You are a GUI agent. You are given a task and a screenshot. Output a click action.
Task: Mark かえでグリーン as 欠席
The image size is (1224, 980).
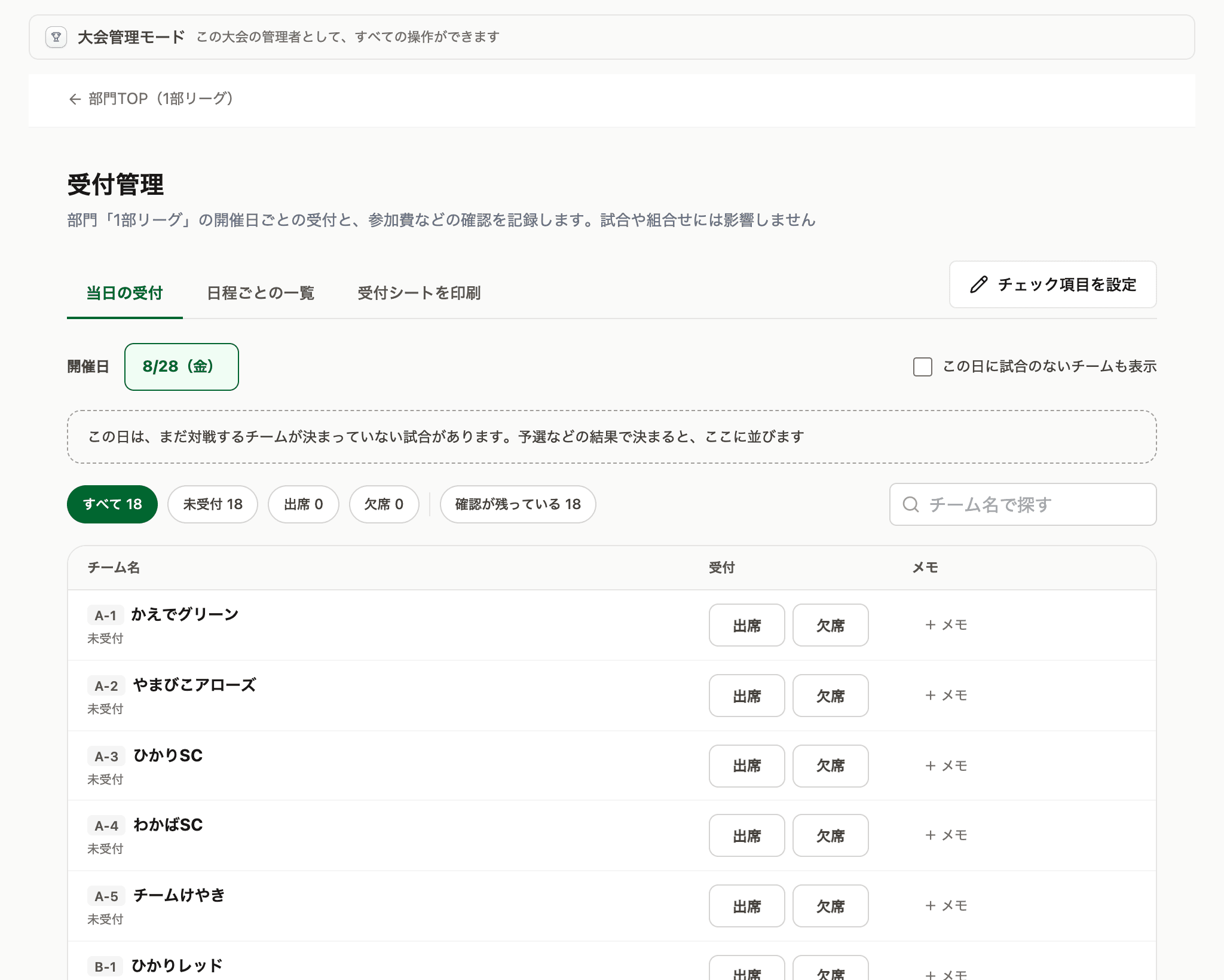831,625
